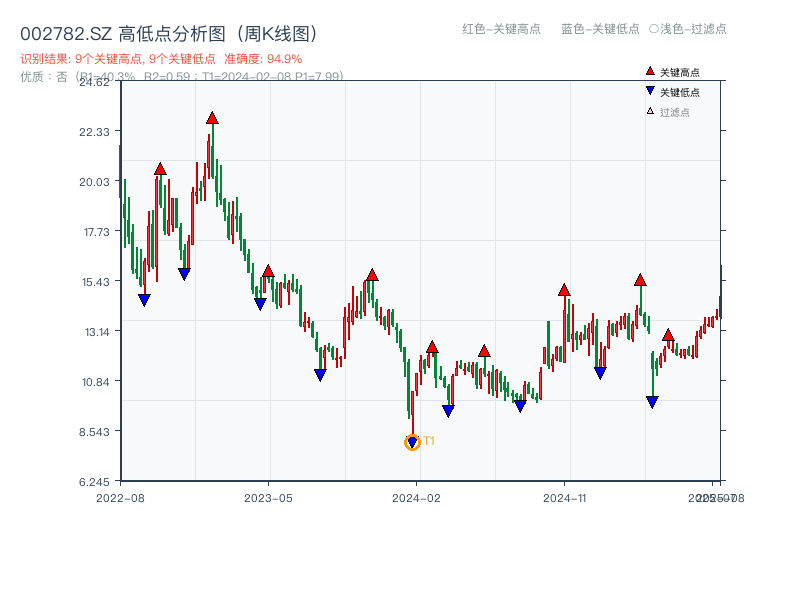Screen dimensions: 800x600
Task: Click the 2023-05 x-axis label
Action: pos(268,498)
